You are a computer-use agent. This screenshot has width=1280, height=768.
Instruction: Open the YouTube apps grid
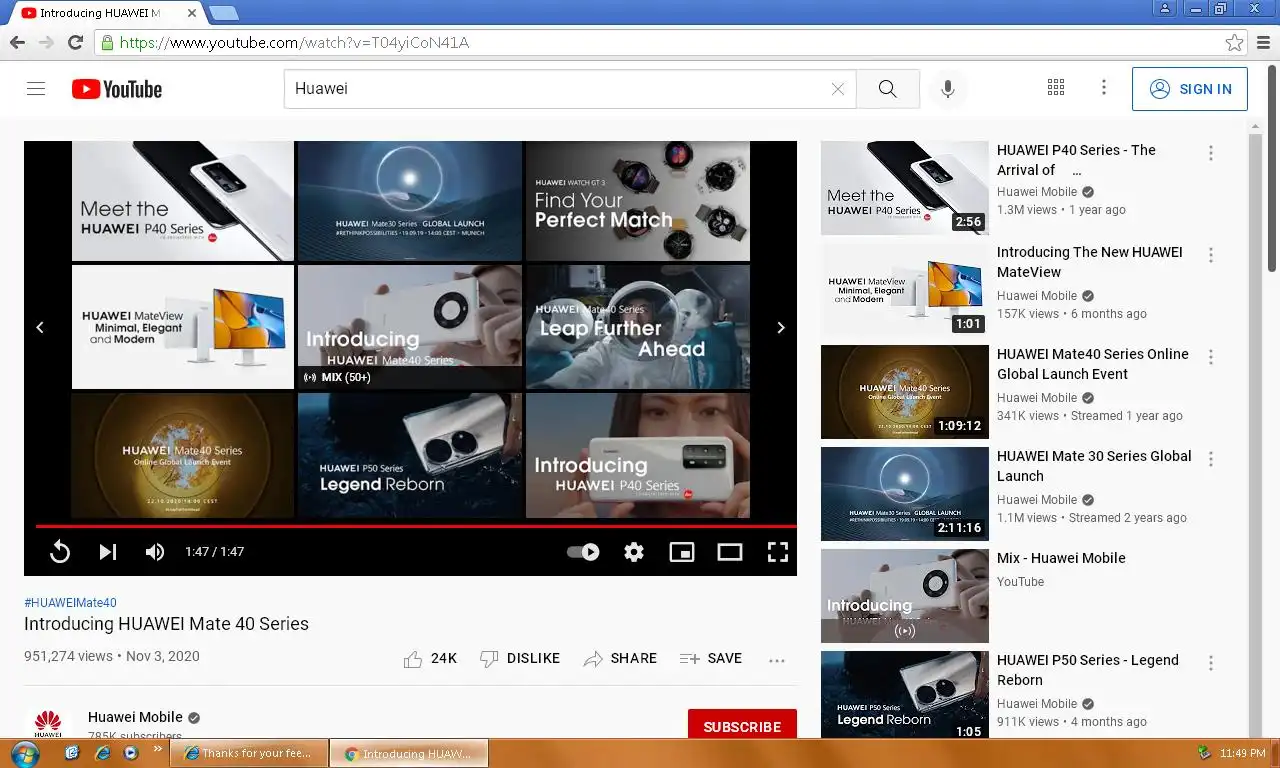1056,88
